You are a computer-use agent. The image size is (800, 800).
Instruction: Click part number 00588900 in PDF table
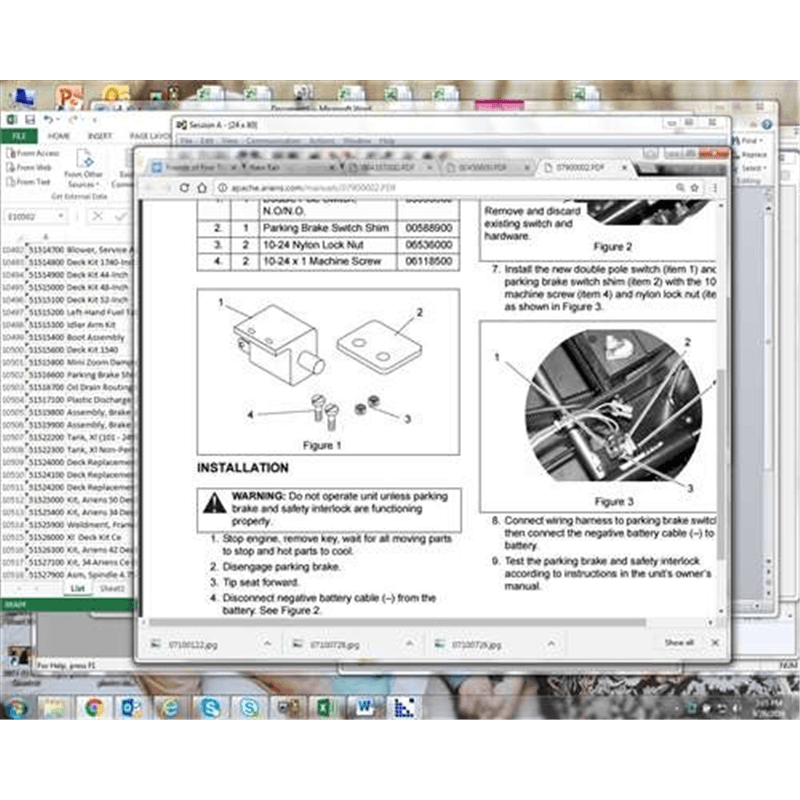tap(429, 228)
